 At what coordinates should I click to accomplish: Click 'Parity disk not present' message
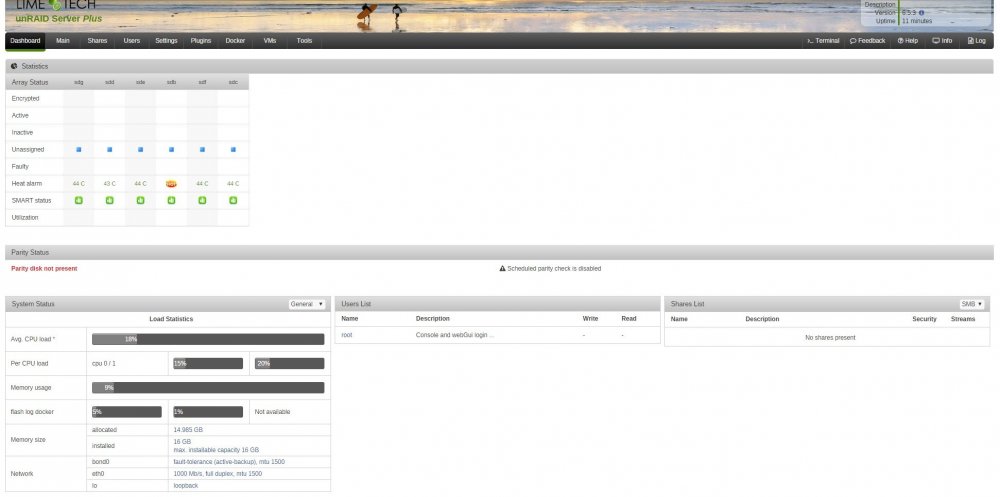(44, 269)
